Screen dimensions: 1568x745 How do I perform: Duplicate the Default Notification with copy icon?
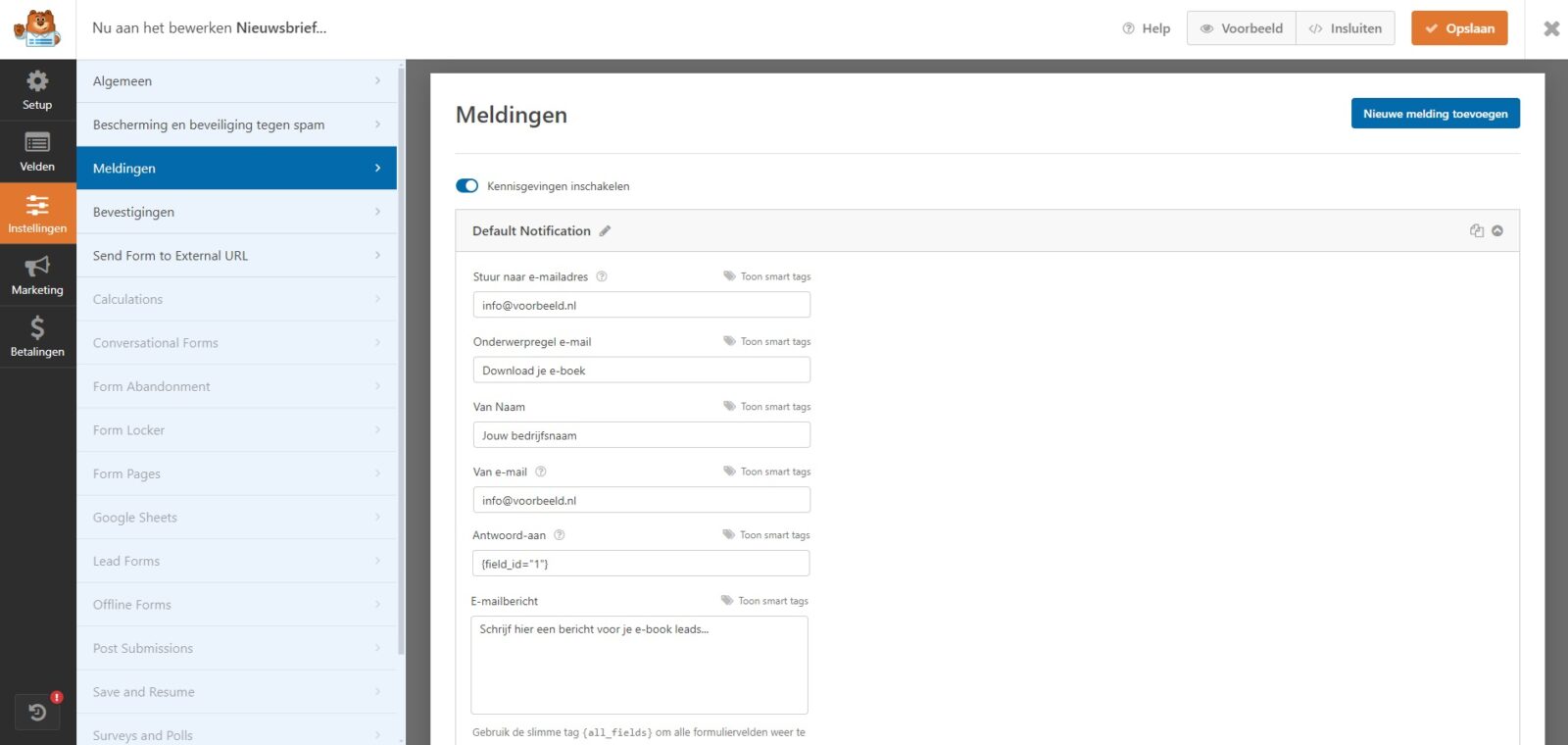[x=1476, y=231]
